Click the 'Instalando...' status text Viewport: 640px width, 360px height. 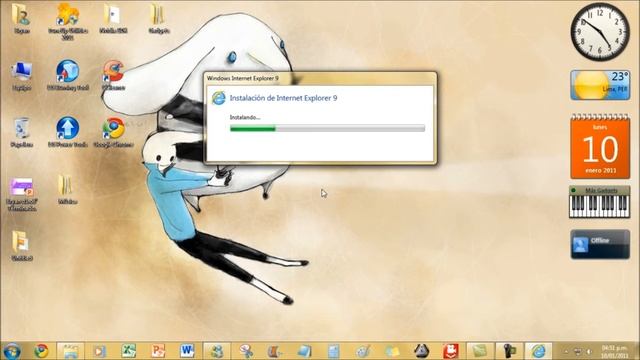click(244, 117)
